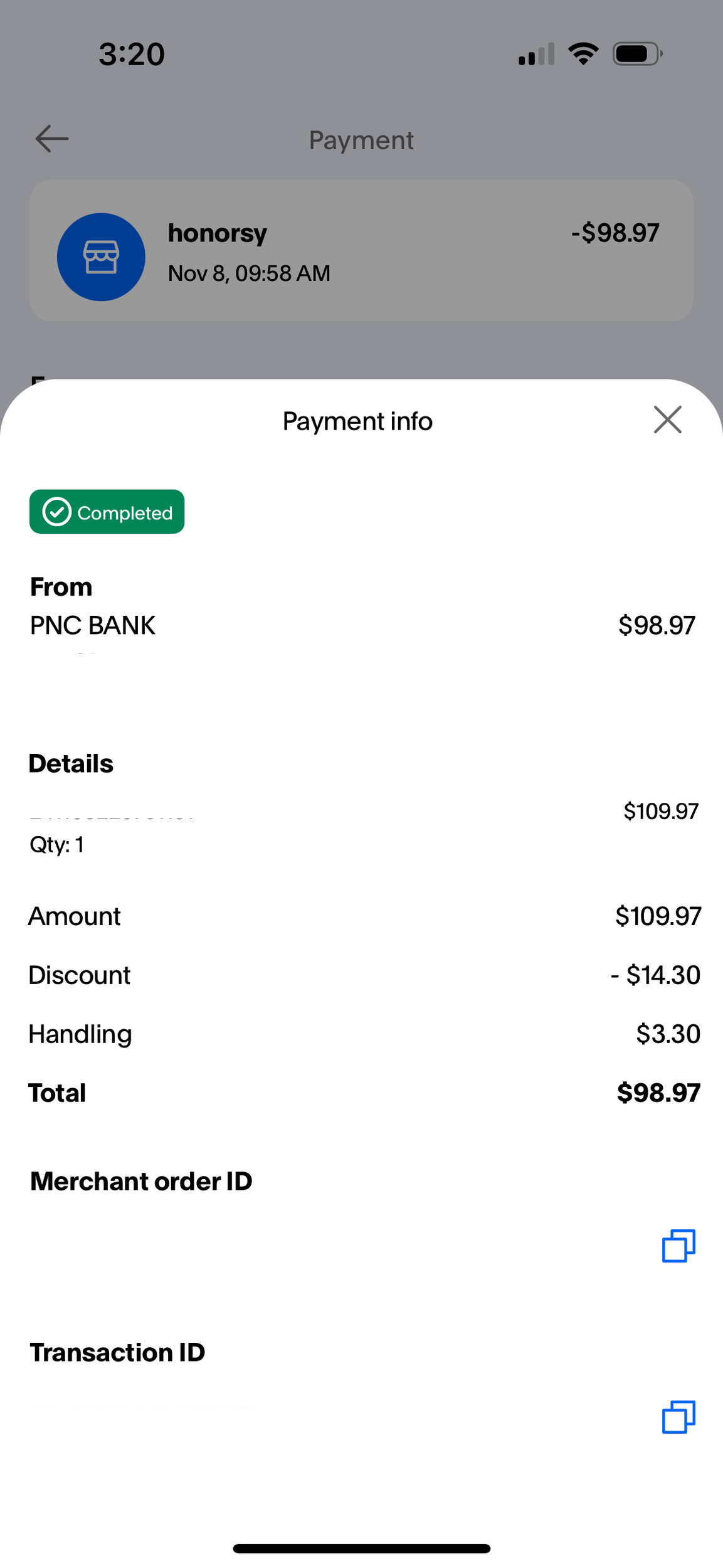Image resolution: width=723 pixels, height=1568 pixels.
Task: Select the honorsy merchant name
Action: pyautogui.click(x=218, y=233)
